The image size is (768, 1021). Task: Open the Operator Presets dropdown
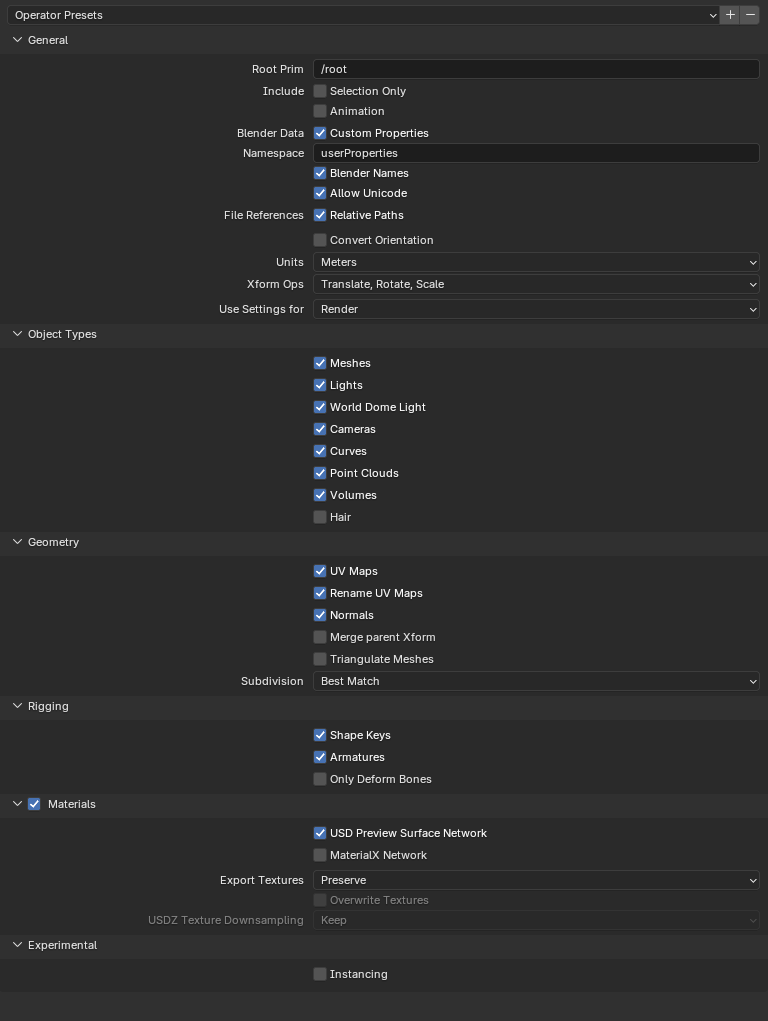(x=360, y=15)
